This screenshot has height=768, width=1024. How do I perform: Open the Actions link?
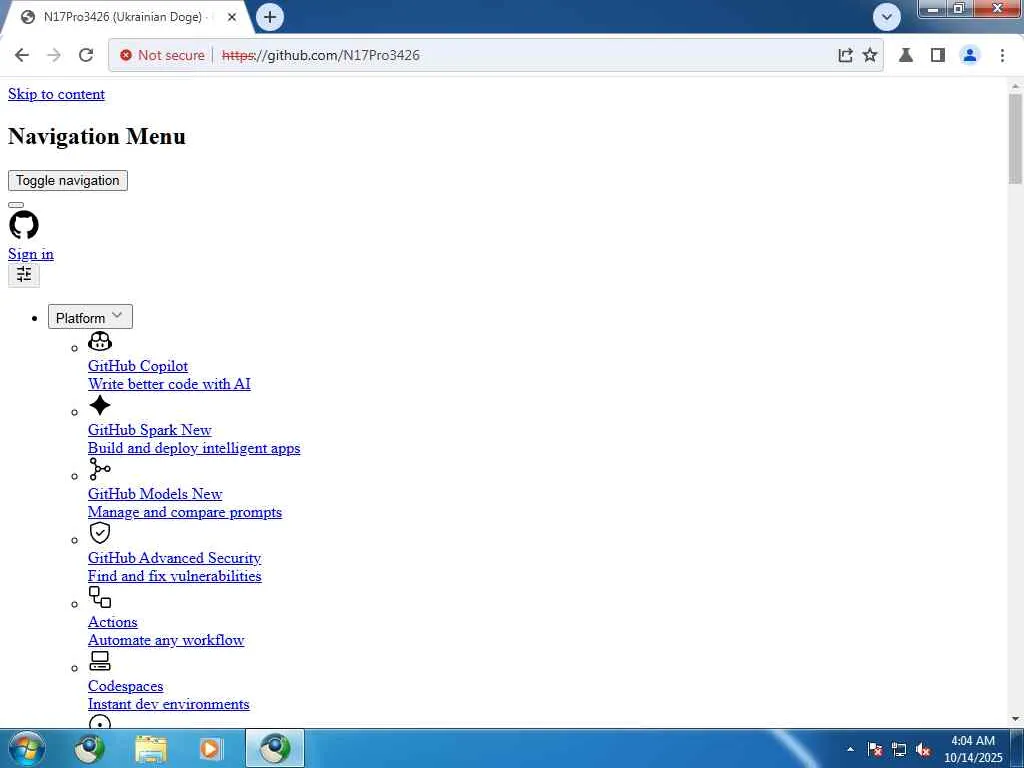(112, 622)
